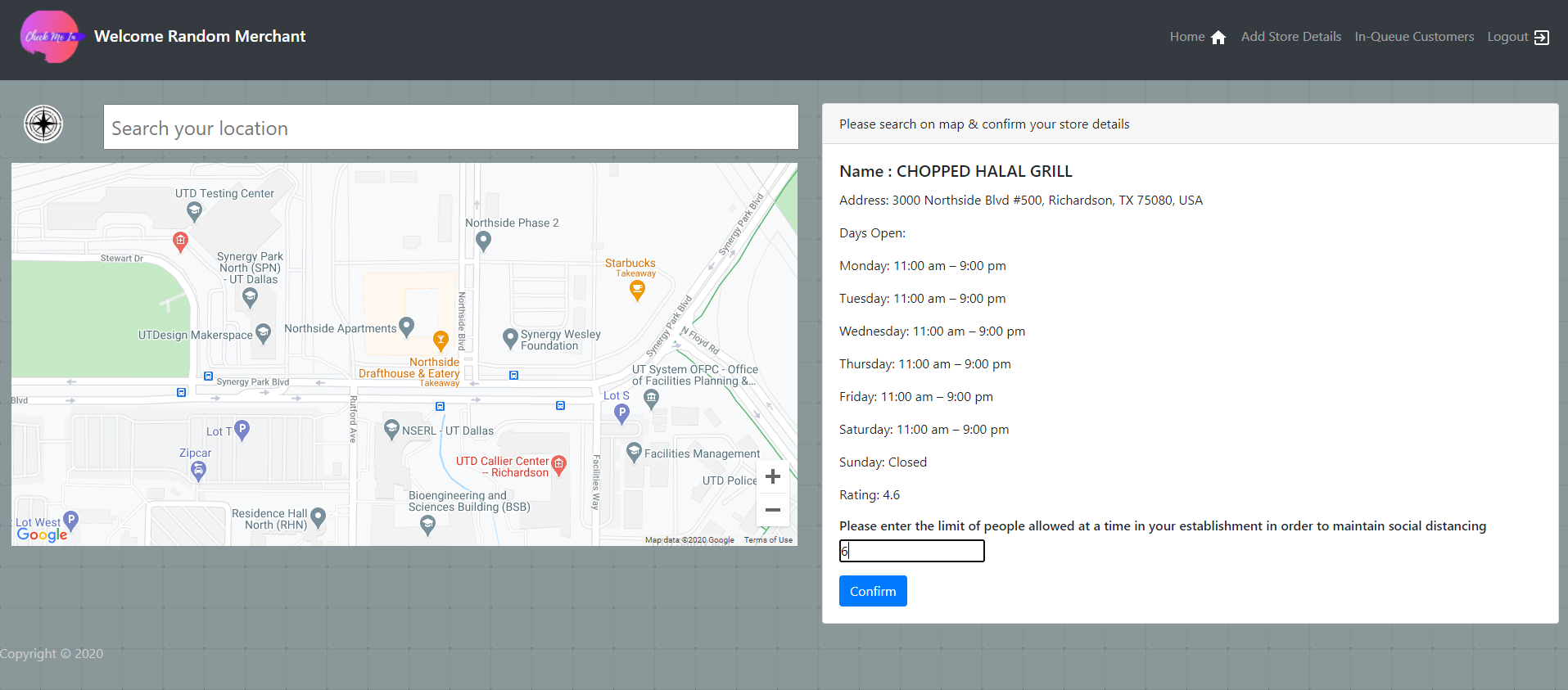Click the Starbucks Takeaway orange pin
The width and height of the screenshot is (1568, 690).
click(x=637, y=291)
